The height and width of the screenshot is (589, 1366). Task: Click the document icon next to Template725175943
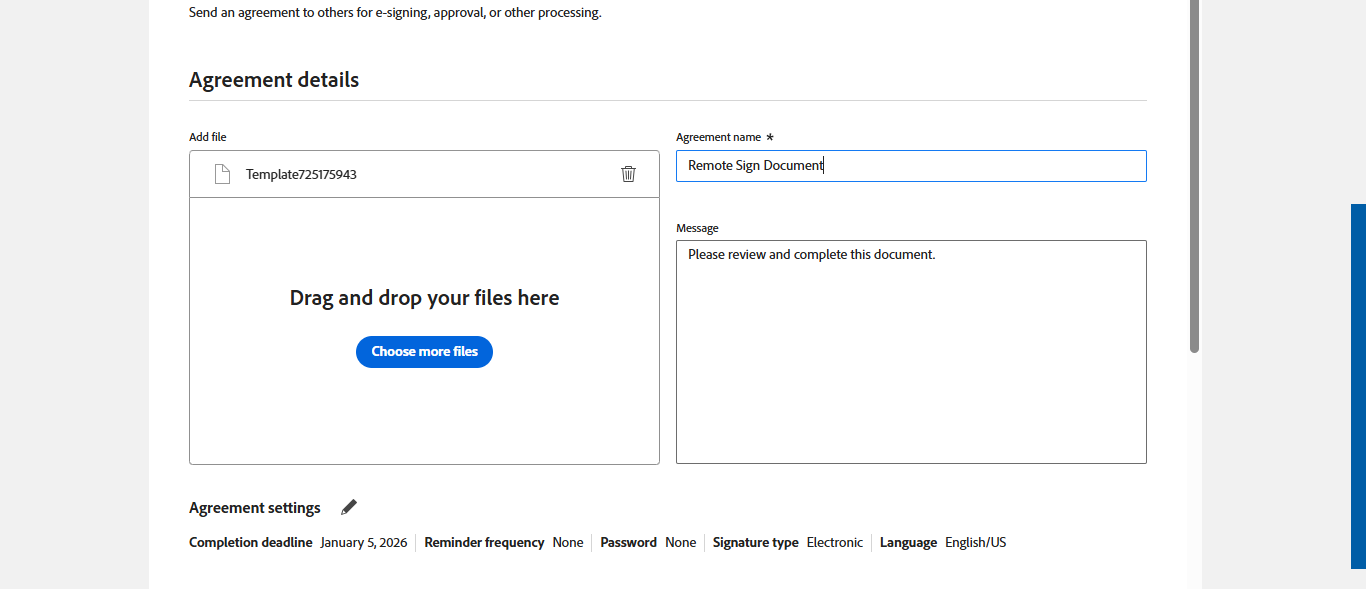tap(222, 174)
